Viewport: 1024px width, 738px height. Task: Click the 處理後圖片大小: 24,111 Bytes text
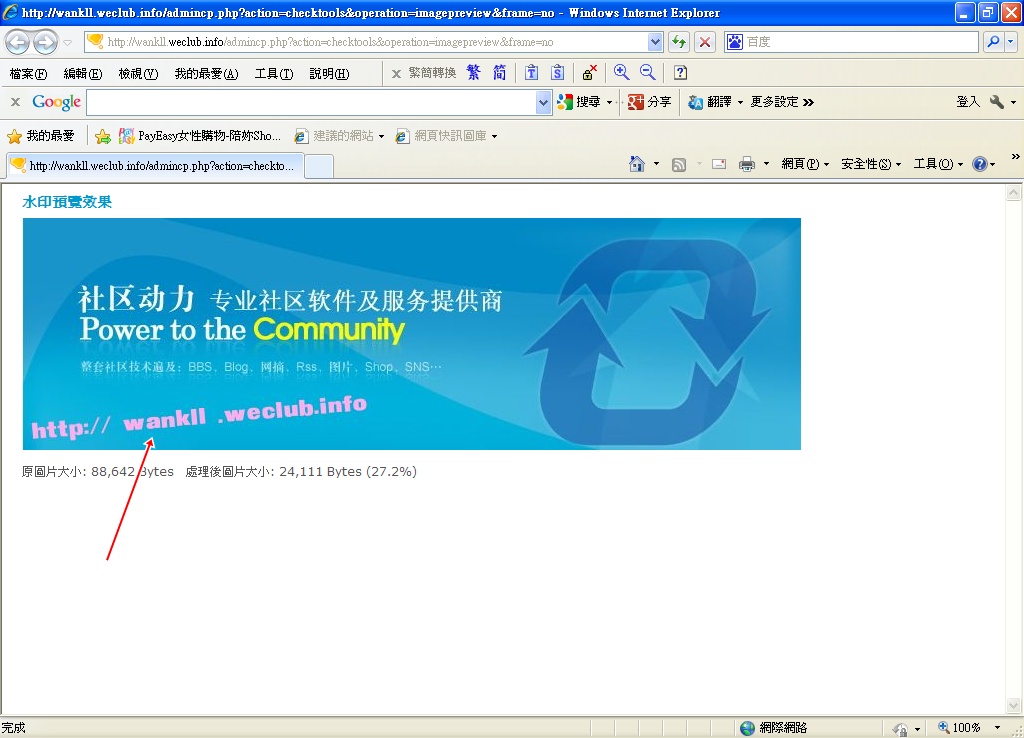(301, 472)
